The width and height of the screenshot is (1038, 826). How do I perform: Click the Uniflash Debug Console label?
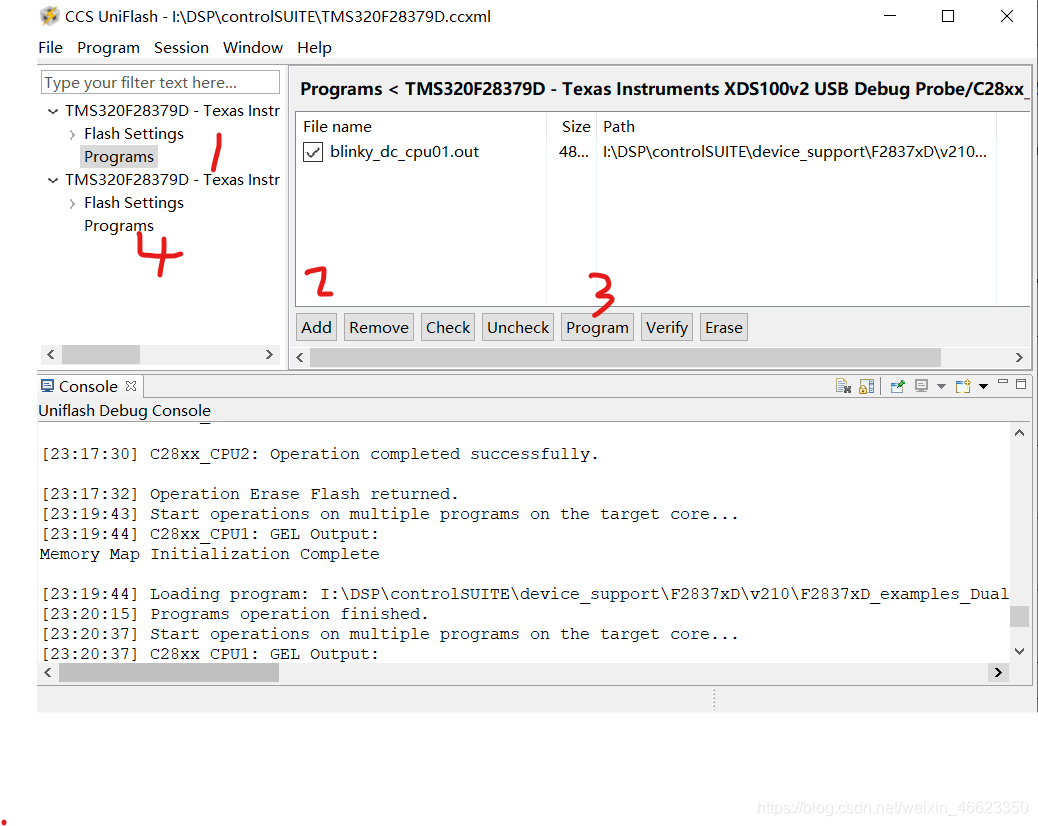[124, 410]
